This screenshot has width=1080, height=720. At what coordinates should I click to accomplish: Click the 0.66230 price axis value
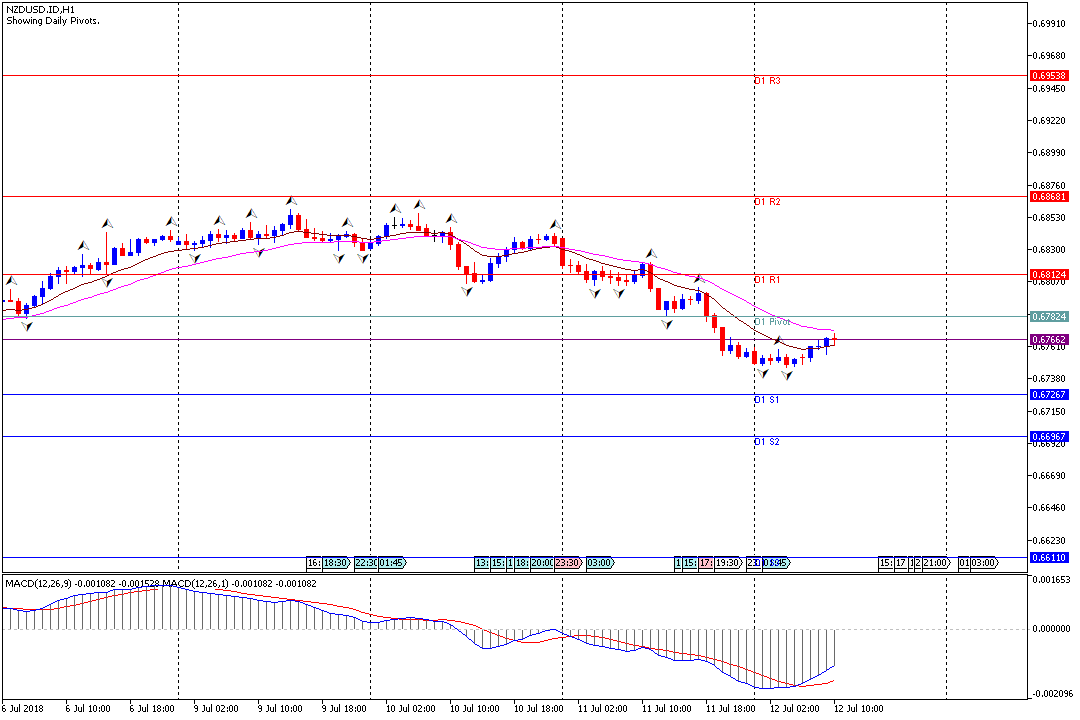pos(1049,541)
